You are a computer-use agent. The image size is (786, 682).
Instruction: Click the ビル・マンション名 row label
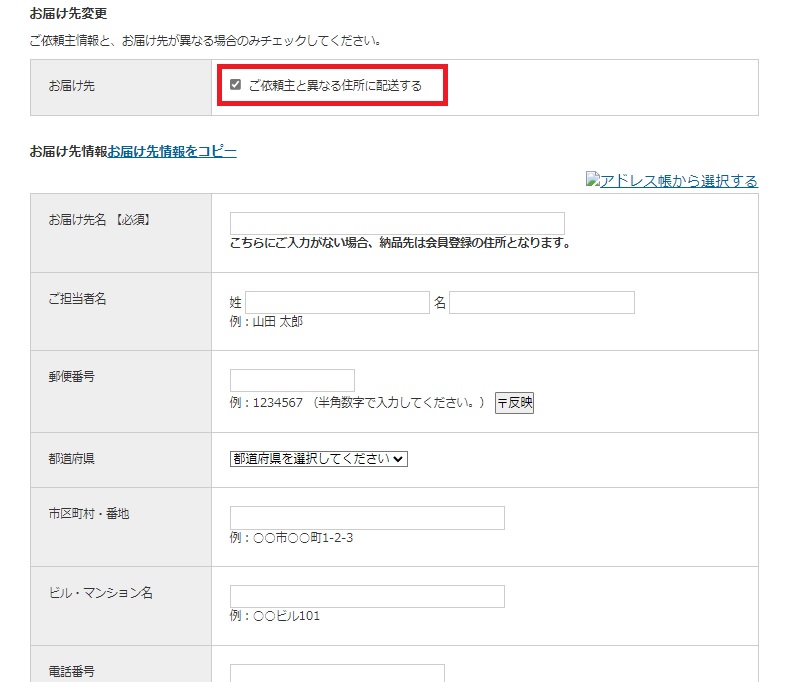tap(100, 593)
